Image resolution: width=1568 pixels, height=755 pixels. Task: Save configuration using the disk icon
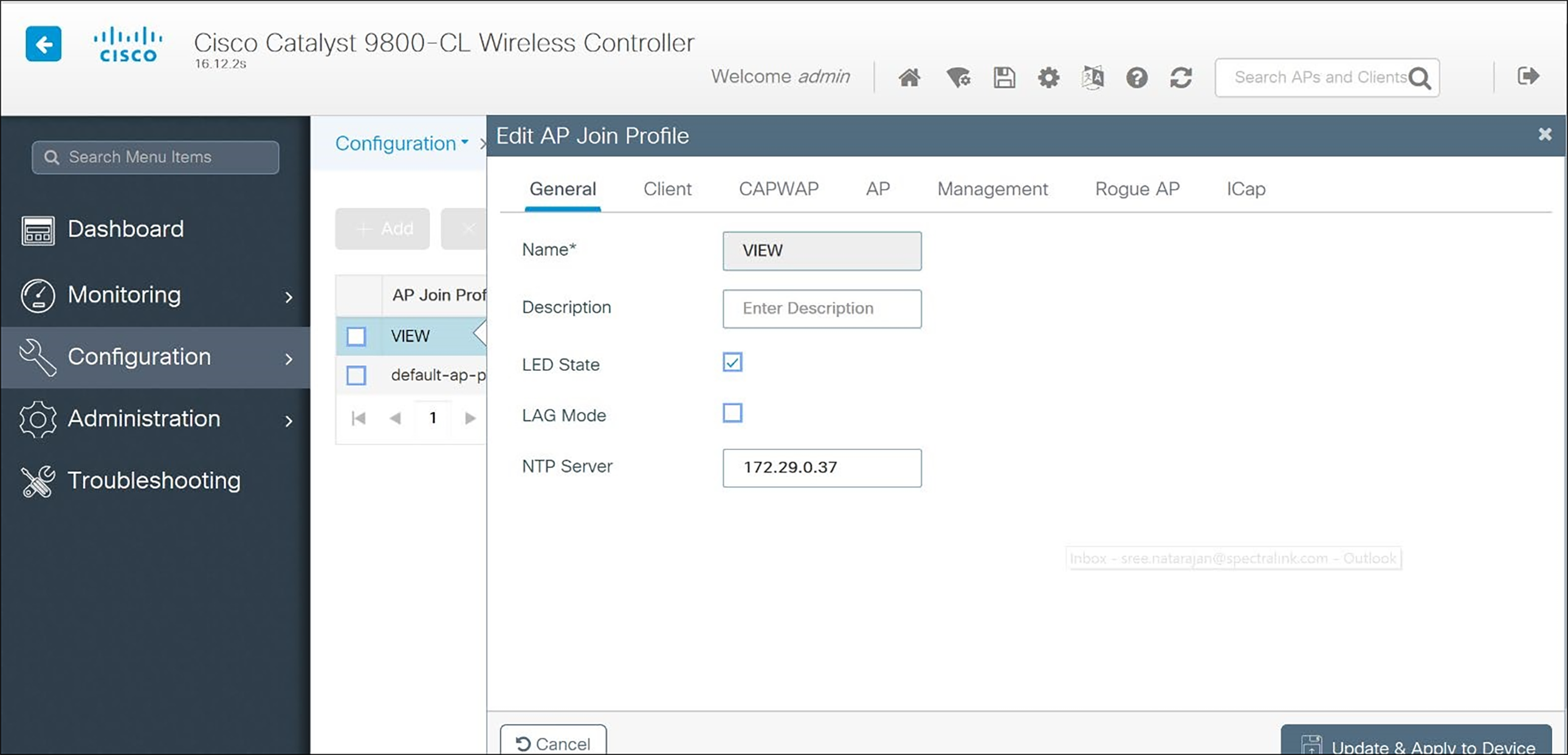click(x=1004, y=77)
